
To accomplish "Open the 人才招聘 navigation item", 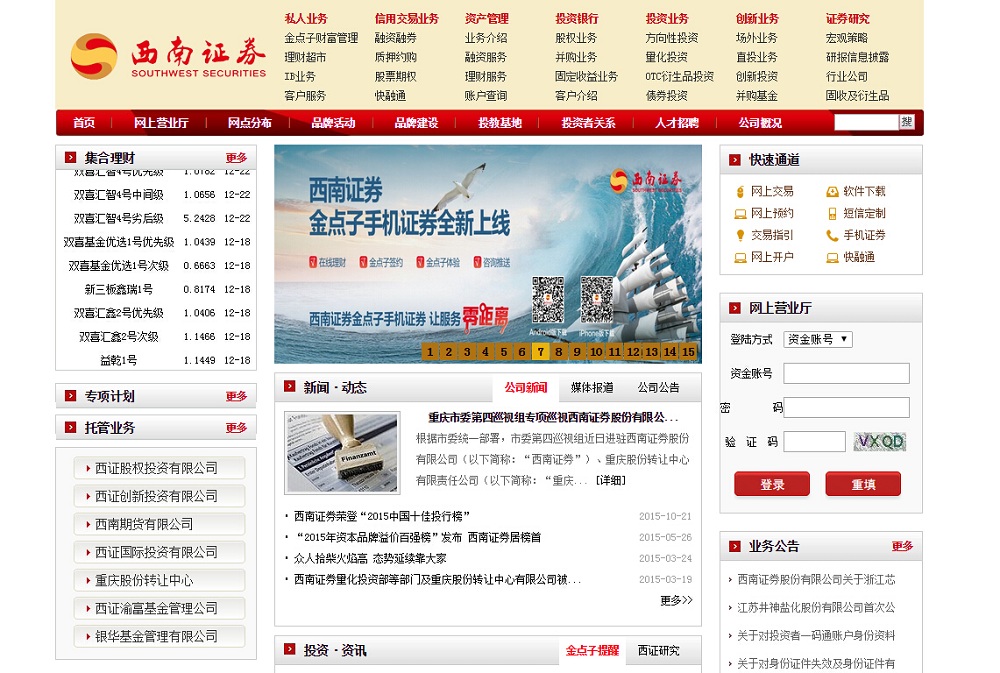I will [677, 122].
